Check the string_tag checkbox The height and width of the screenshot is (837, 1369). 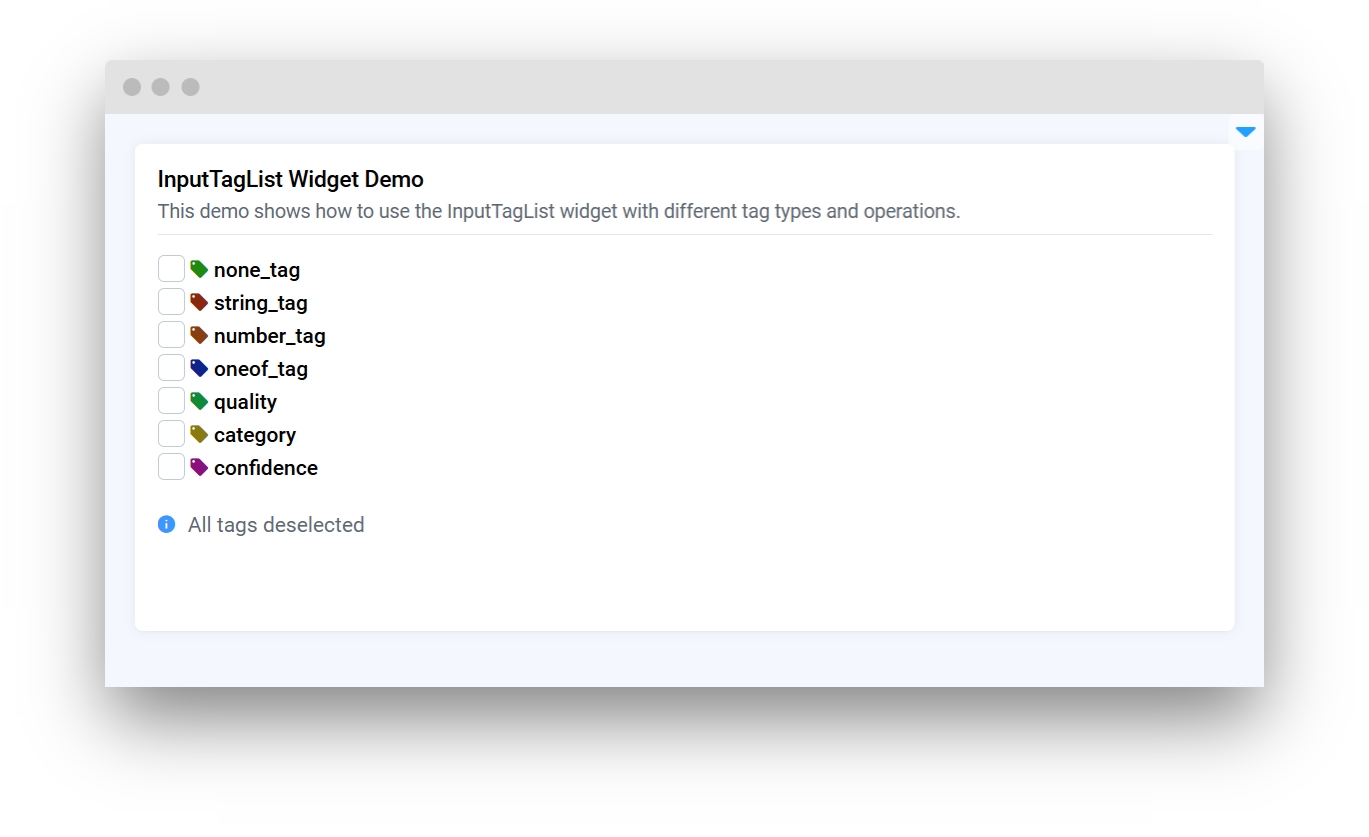coord(171,302)
